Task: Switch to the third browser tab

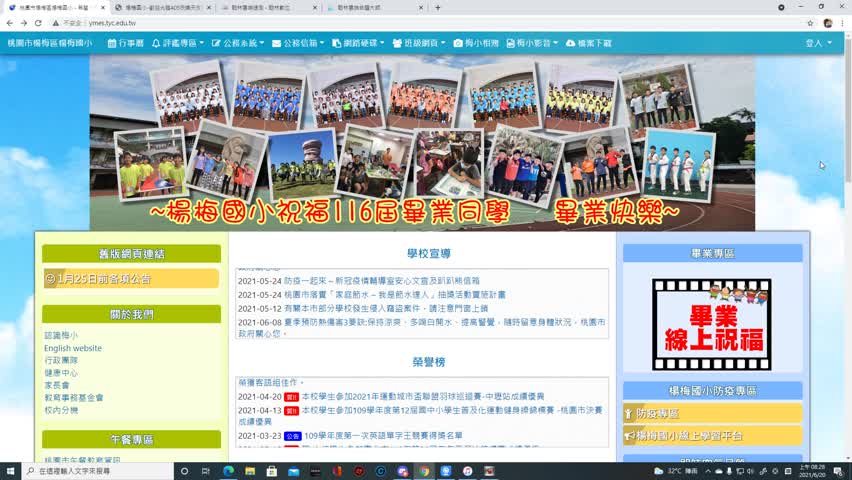Action: point(269,8)
